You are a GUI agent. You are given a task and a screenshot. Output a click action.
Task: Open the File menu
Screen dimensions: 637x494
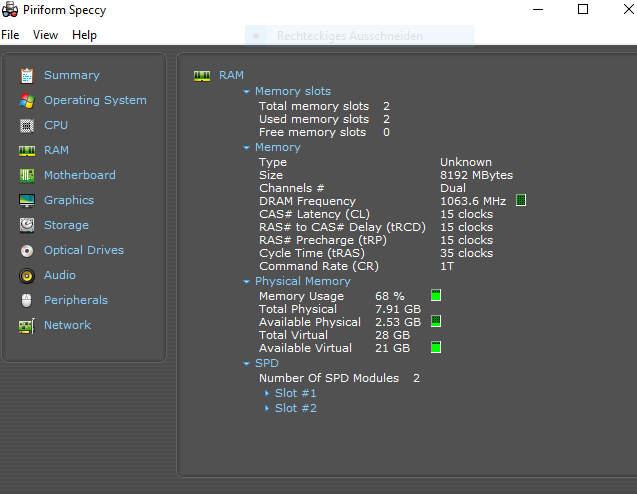pos(10,35)
